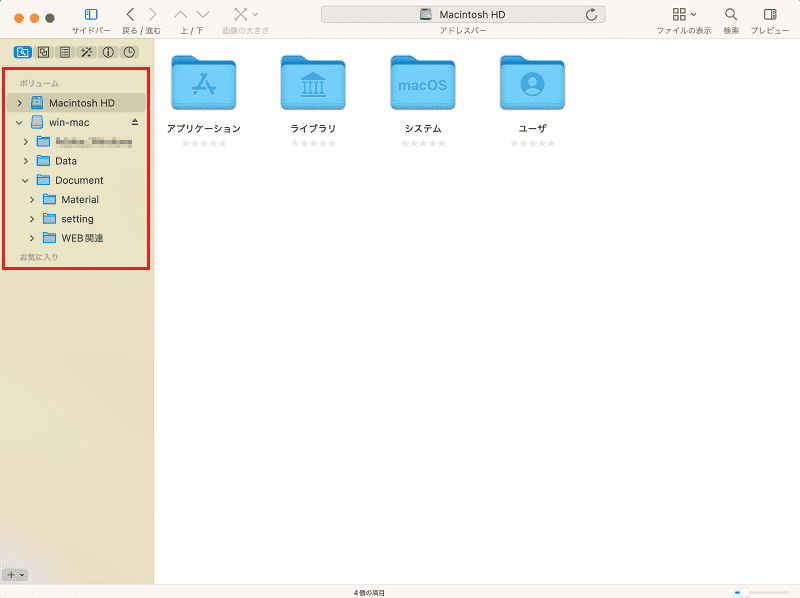Image resolution: width=800 pixels, height=598 pixels.
Task: Click the 上 up arrow in toolbar
Action: pos(180,14)
